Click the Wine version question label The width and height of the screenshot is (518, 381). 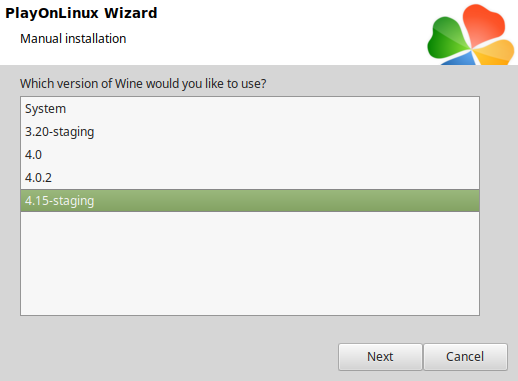coord(143,84)
